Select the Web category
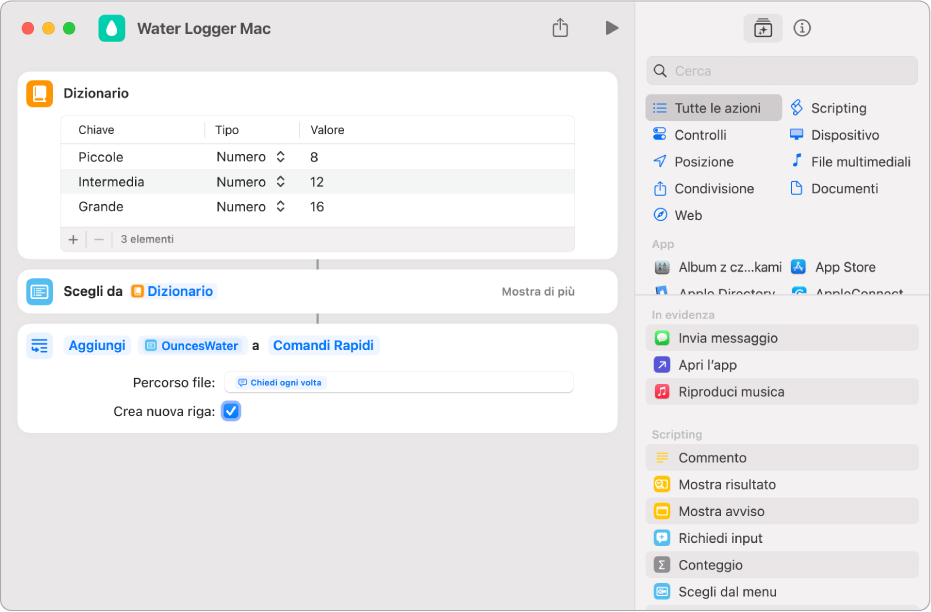Image resolution: width=931 pixels, height=612 pixels. click(677, 215)
